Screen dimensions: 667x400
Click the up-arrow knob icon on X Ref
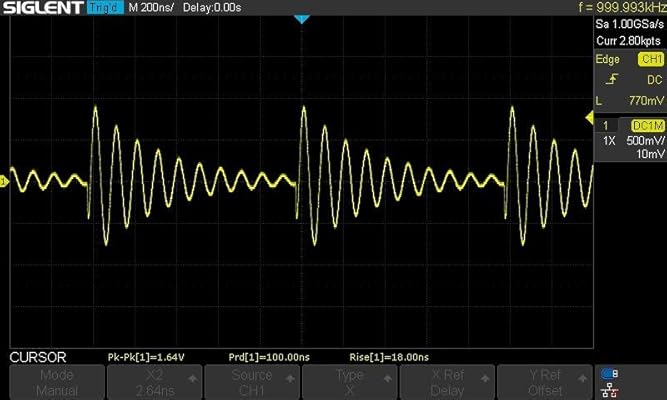point(485,378)
